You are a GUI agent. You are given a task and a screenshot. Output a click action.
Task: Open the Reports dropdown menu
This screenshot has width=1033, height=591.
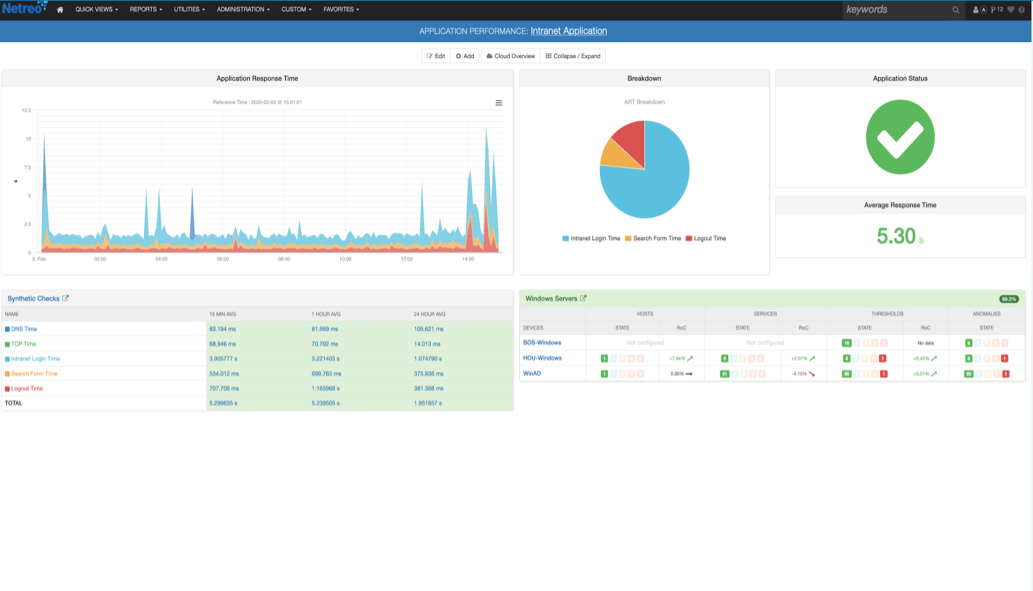pos(145,10)
